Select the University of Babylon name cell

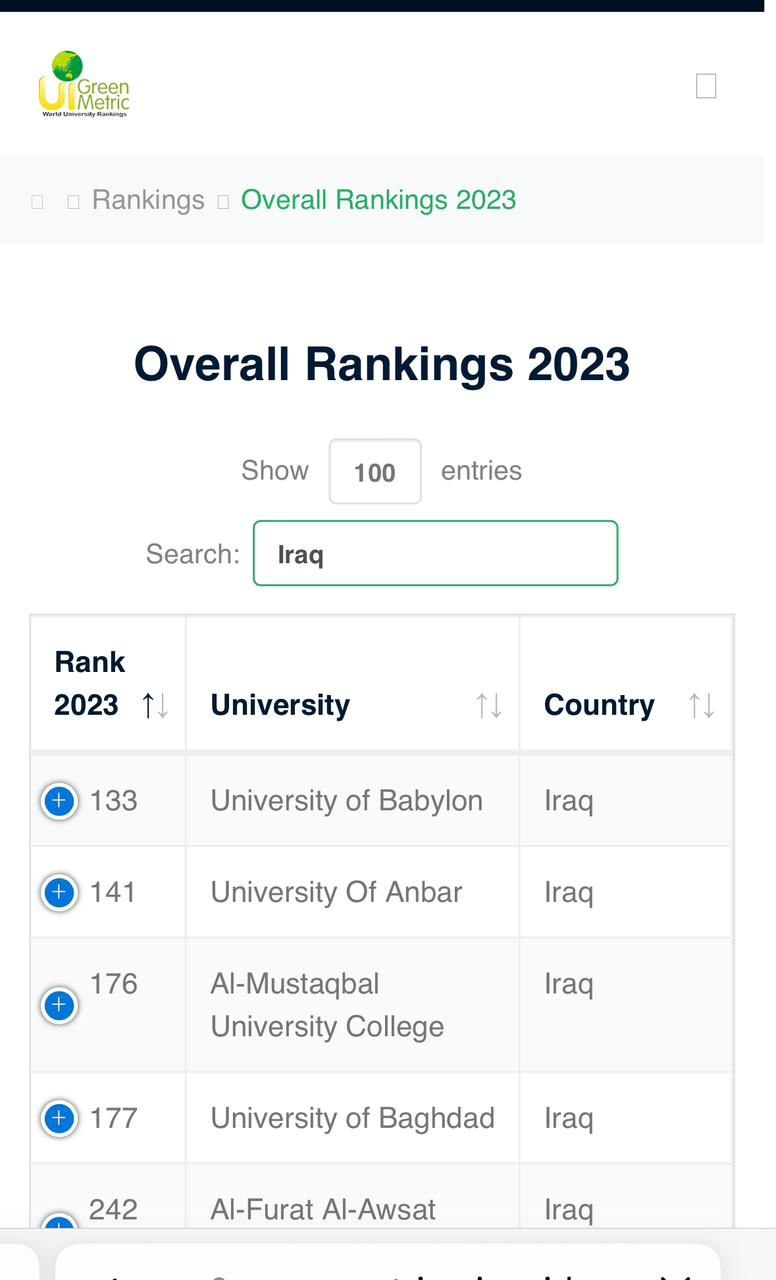point(352,801)
